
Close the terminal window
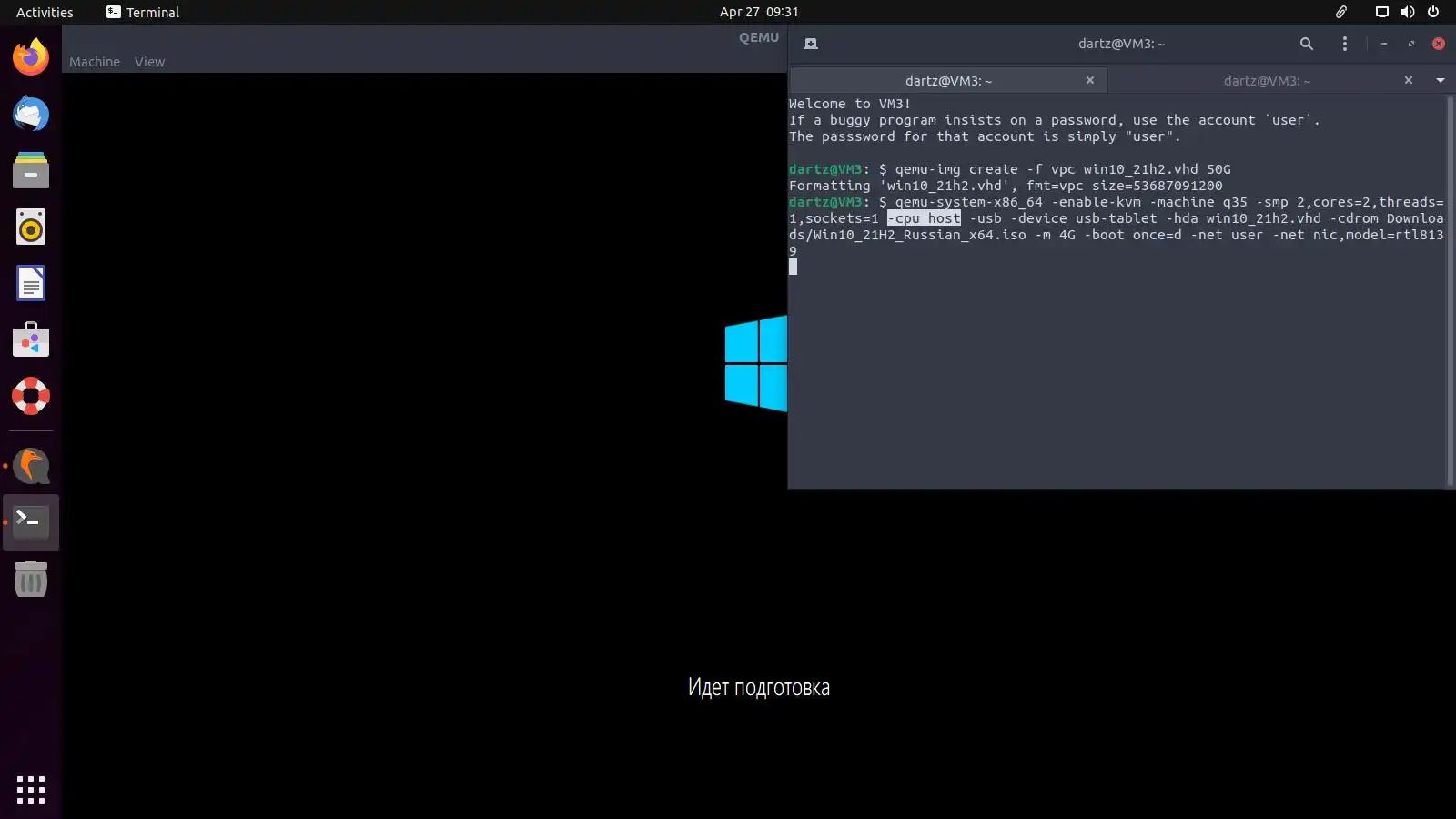tap(1439, 44)
